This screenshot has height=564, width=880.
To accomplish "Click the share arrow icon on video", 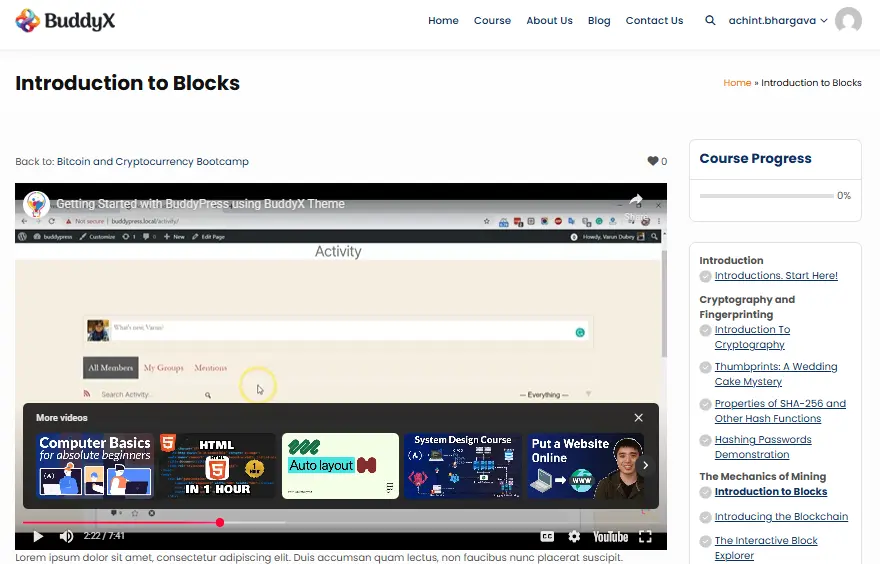I will tap(635, 201).
